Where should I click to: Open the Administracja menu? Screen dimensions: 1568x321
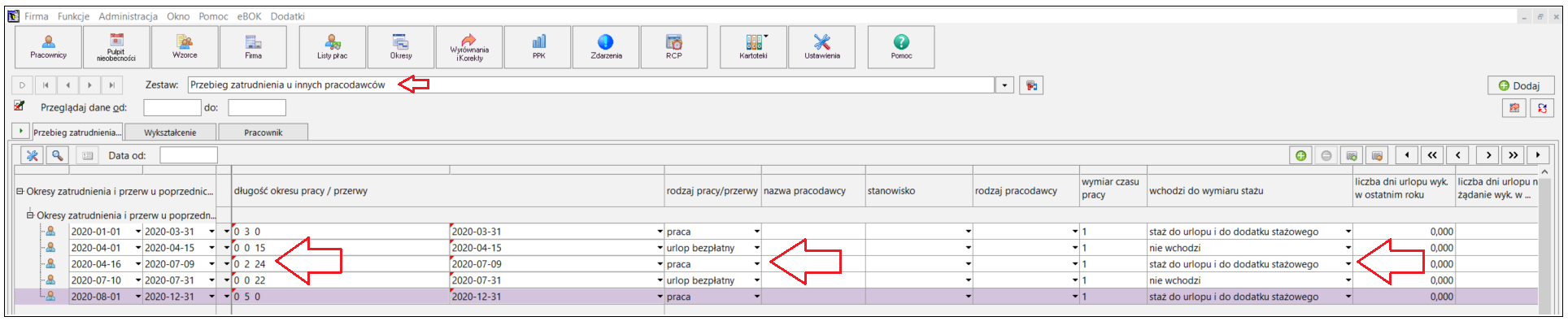click(128, 16)
